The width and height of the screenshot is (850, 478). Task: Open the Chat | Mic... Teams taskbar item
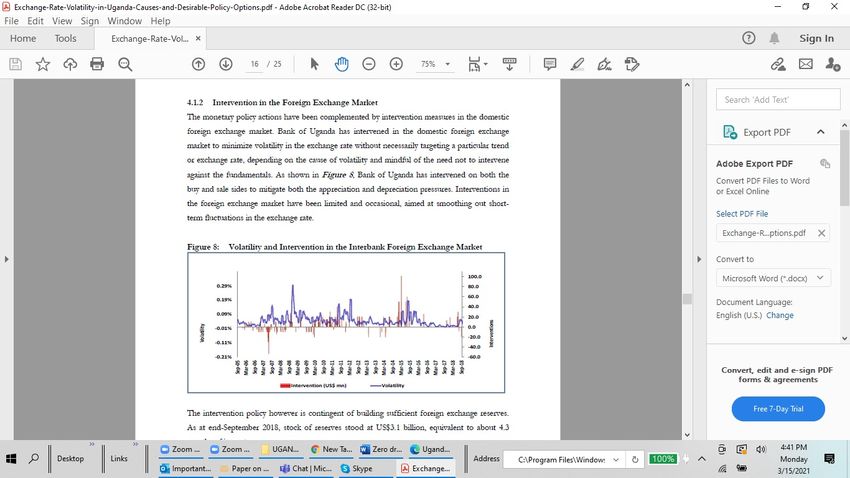pos(305,468)
